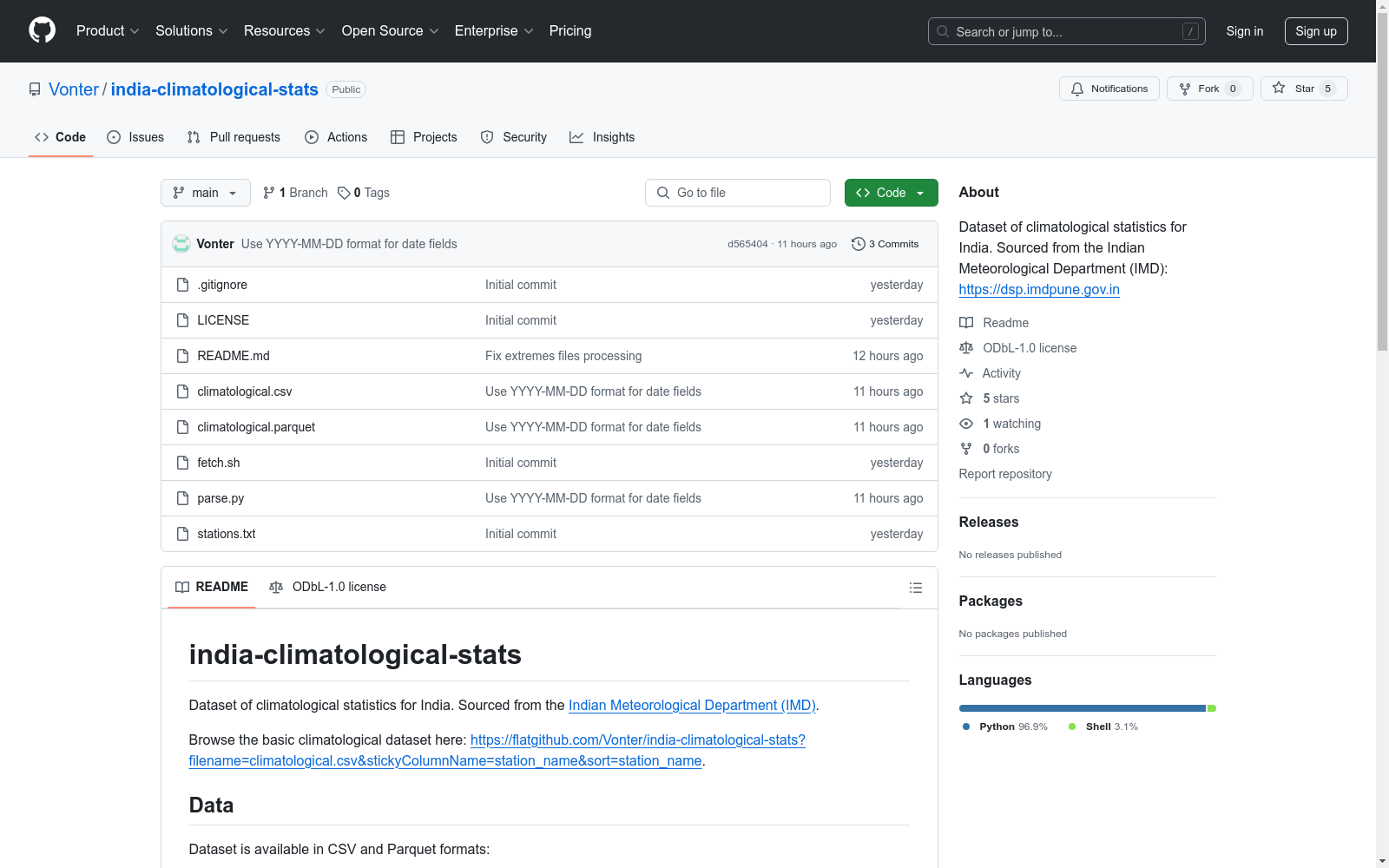Open the Indian Meteorological Department (IMD) link
The width and height of the screenshot is (1389, 868).
point(692,705)
